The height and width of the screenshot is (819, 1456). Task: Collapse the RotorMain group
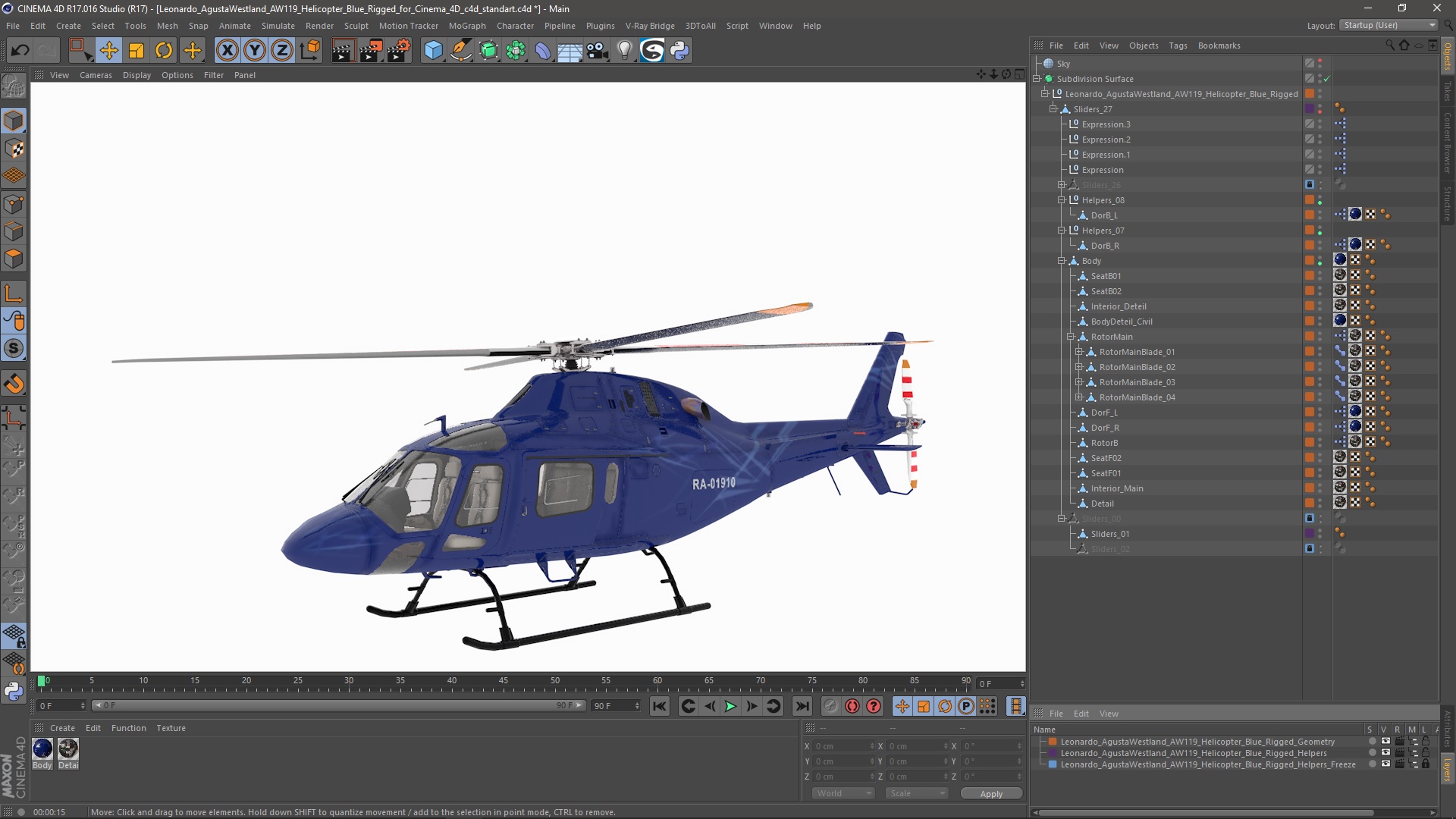coord(1071,337)
